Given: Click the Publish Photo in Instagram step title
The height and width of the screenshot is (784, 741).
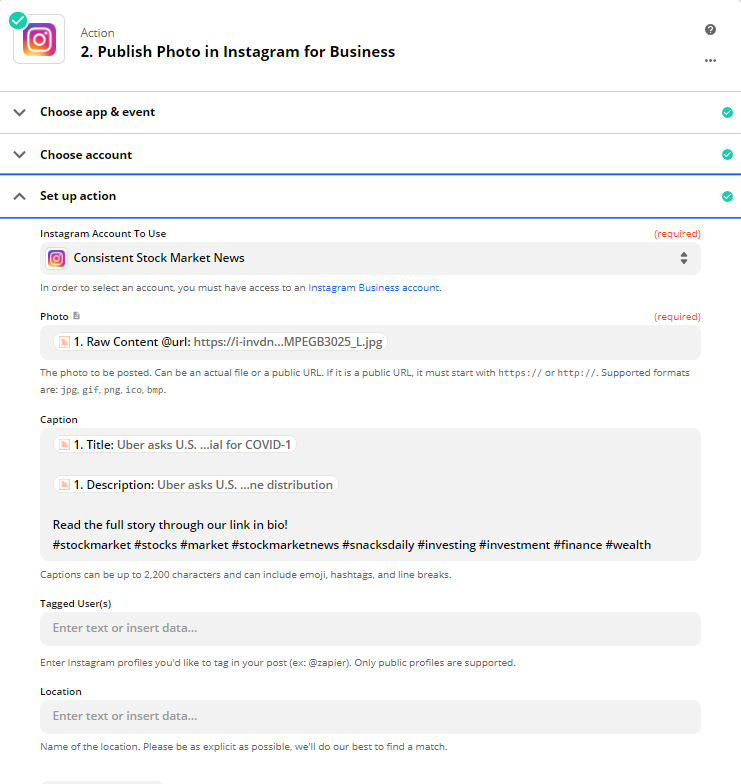Looking at the screenshot, I should click(238, 52).
